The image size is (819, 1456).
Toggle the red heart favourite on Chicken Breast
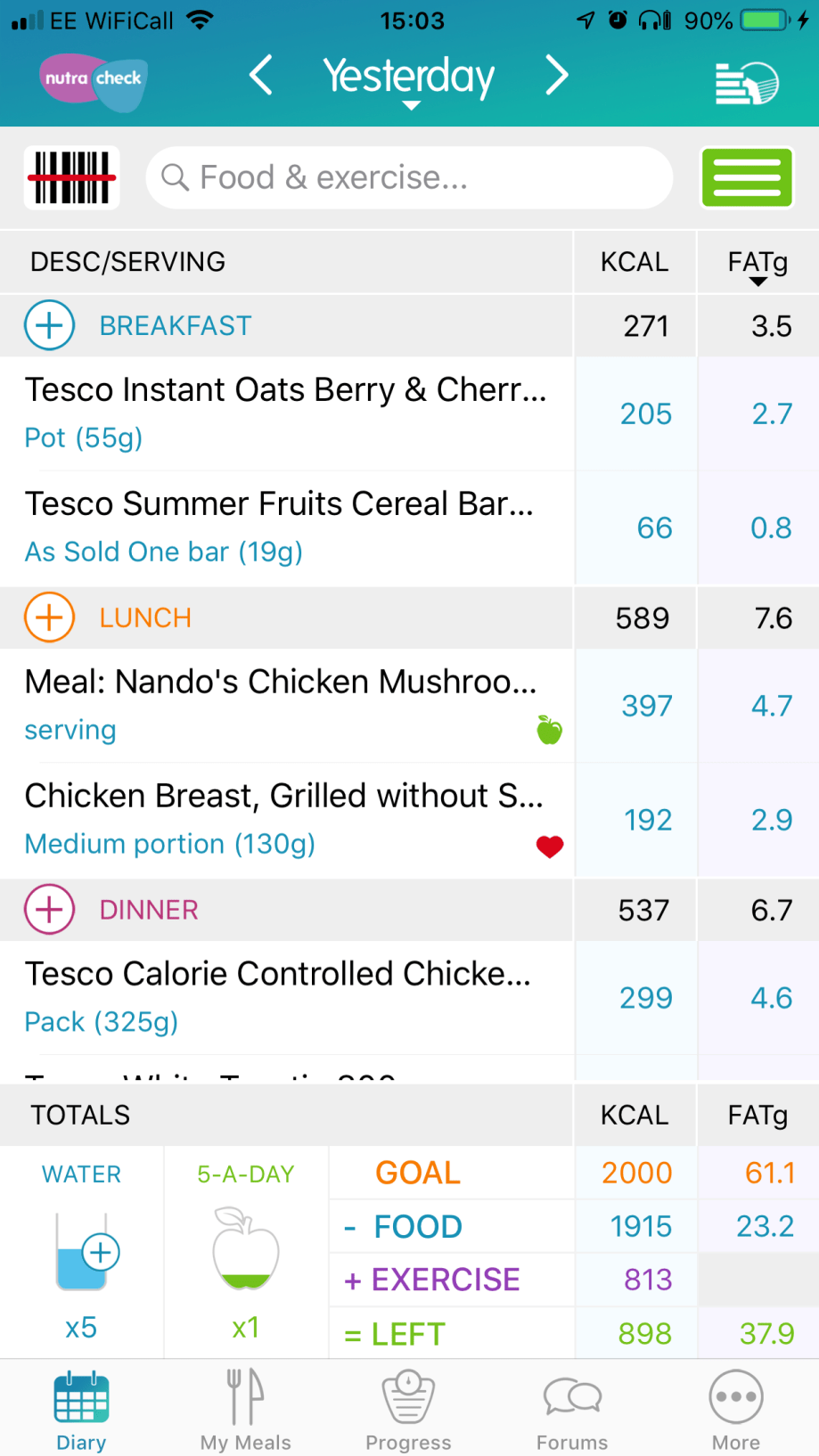click(550, 847)
